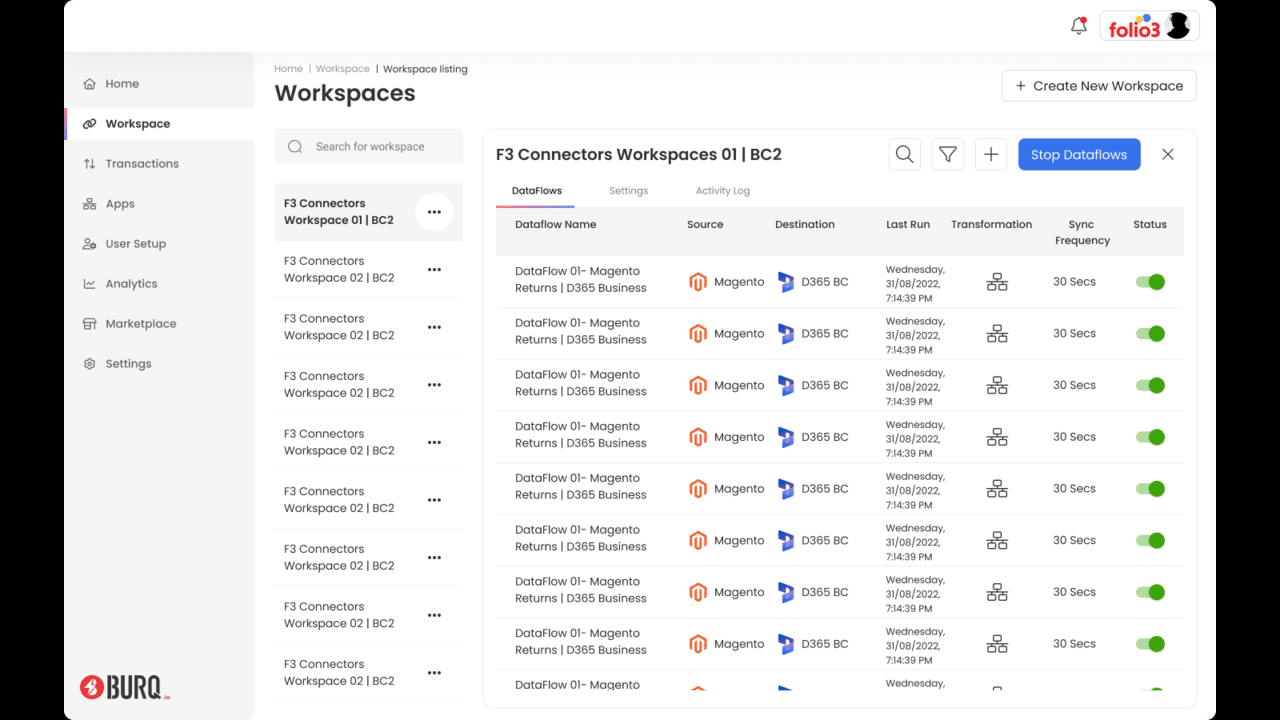The width and height of the screenshot is (1280, 720).
Task: Toggle status switch of fourth dataflow row
Action: 1150,437
